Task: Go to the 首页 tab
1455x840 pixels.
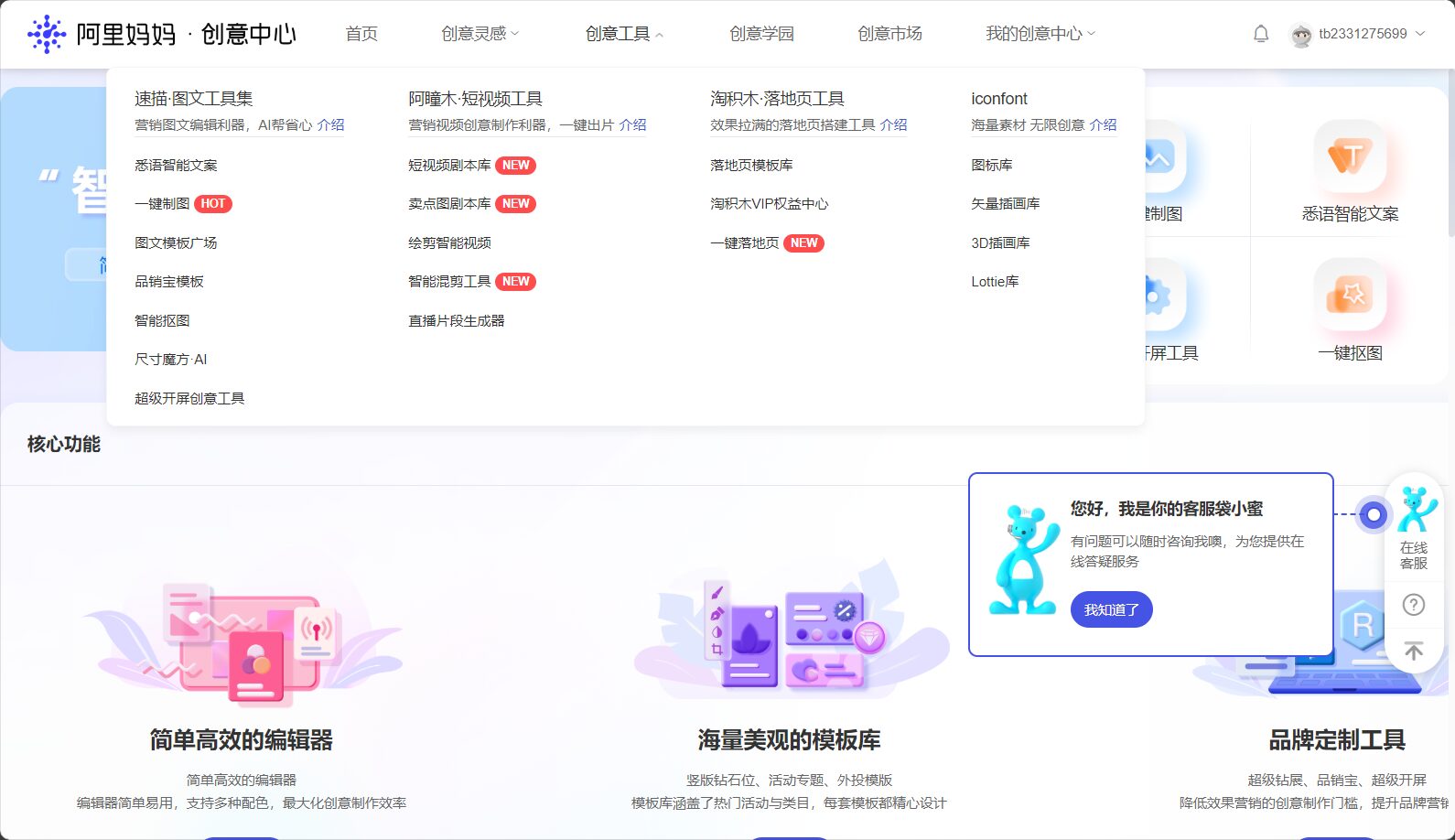Action: pyautogui.click(x=361, y=34)
